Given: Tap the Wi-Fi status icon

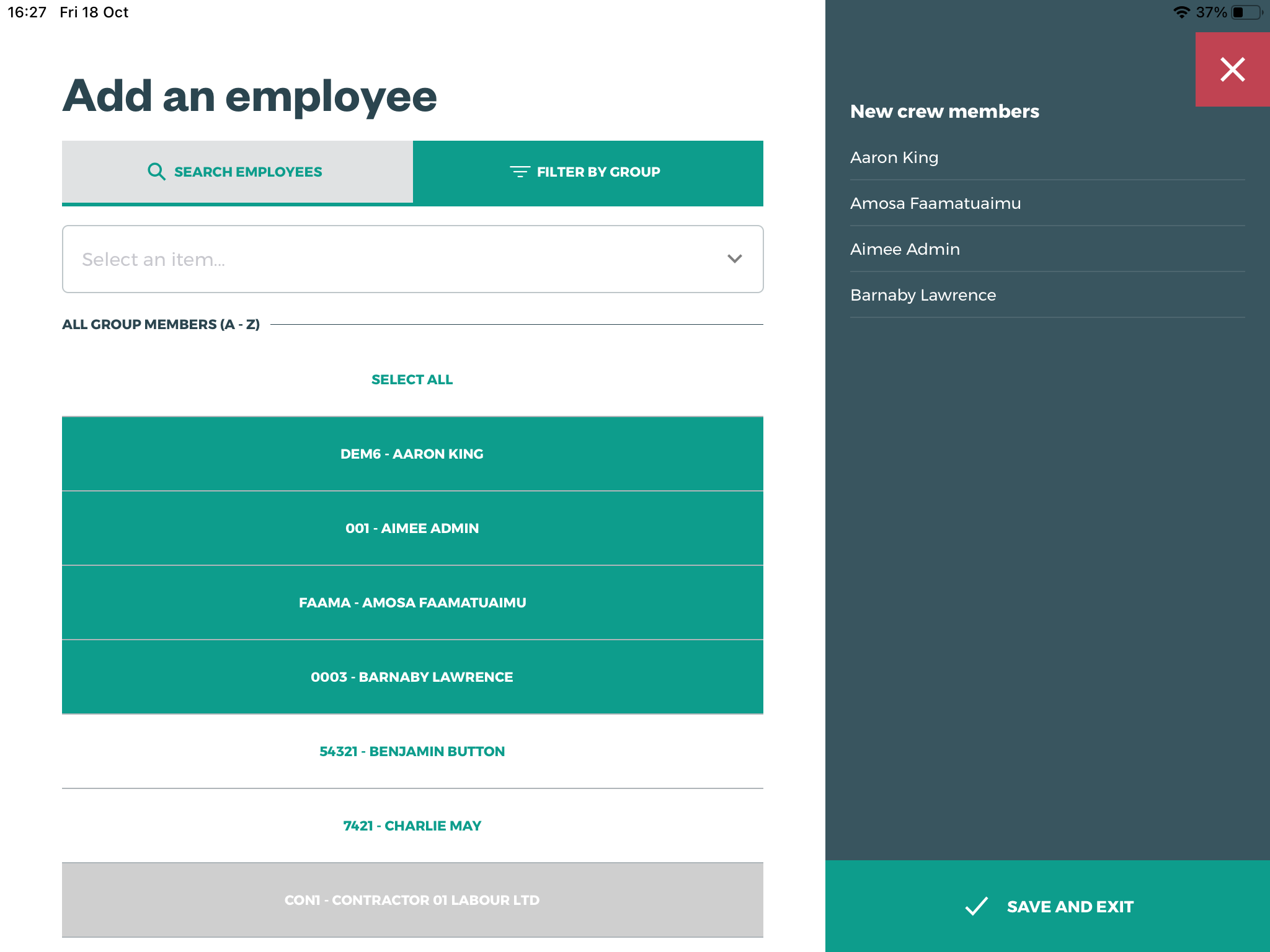Looking at the screenshot, I should [x=1181, y=12].
